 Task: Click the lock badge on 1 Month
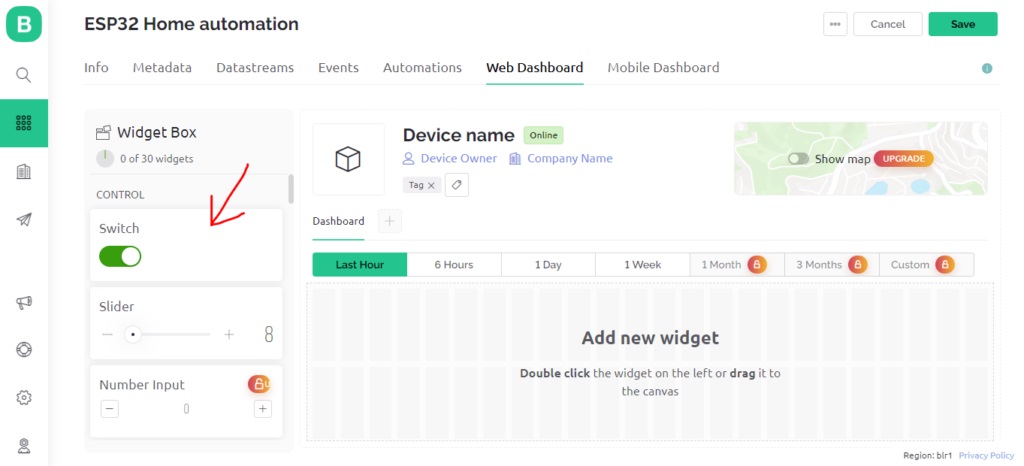757,264
